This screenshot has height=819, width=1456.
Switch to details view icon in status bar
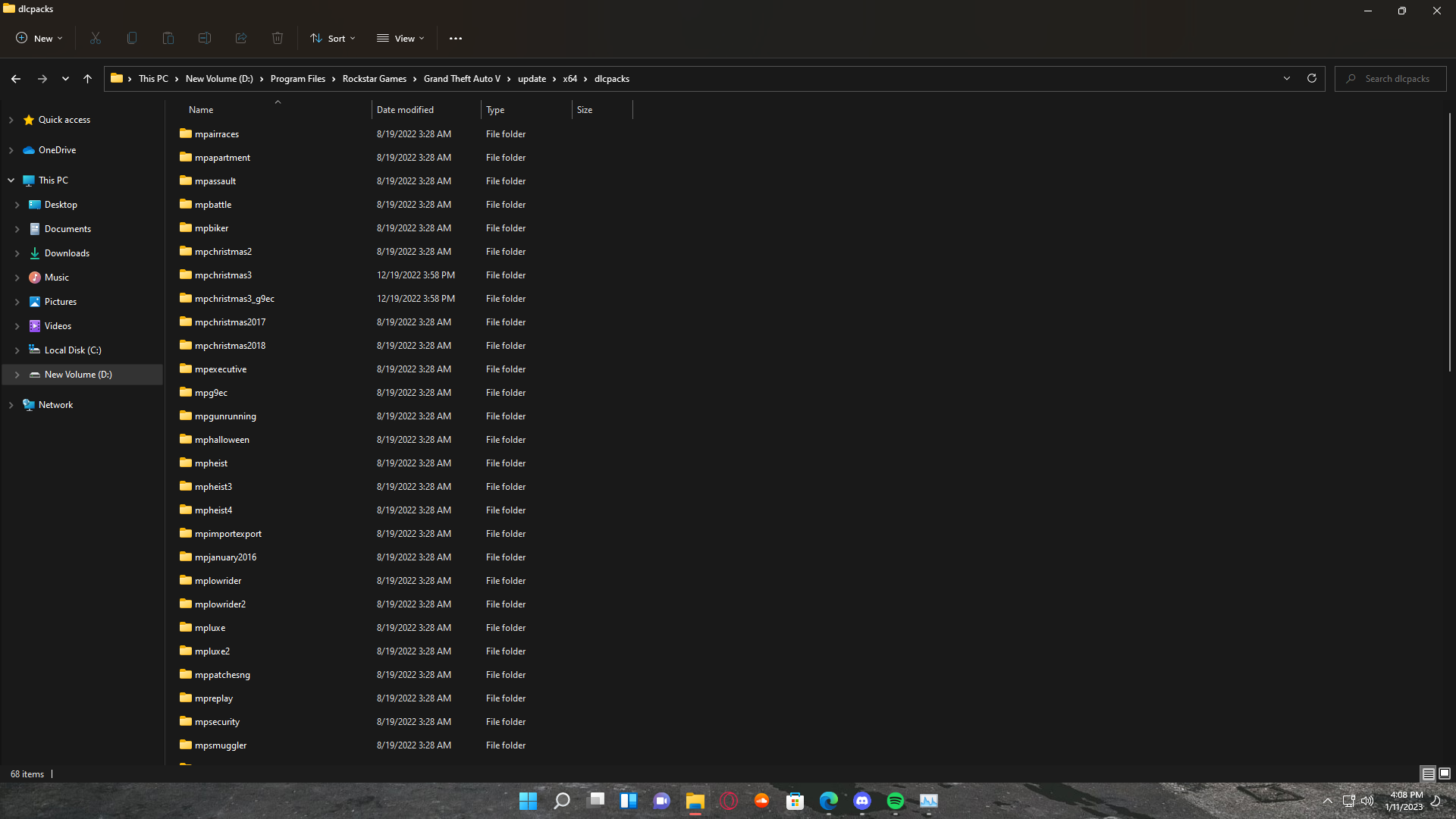coord(1429,774)
